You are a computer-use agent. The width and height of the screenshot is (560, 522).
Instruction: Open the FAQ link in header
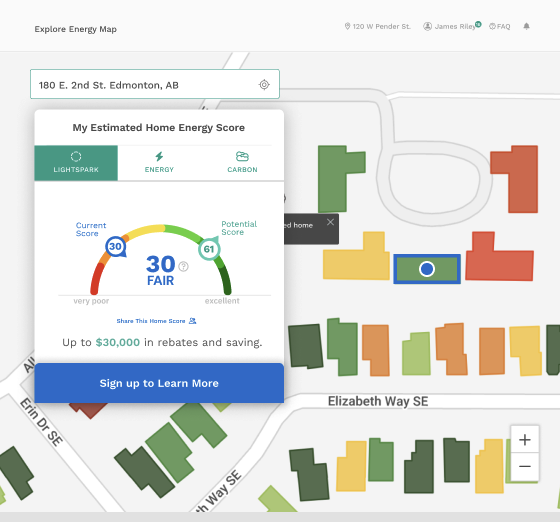[x=504, y=26]
